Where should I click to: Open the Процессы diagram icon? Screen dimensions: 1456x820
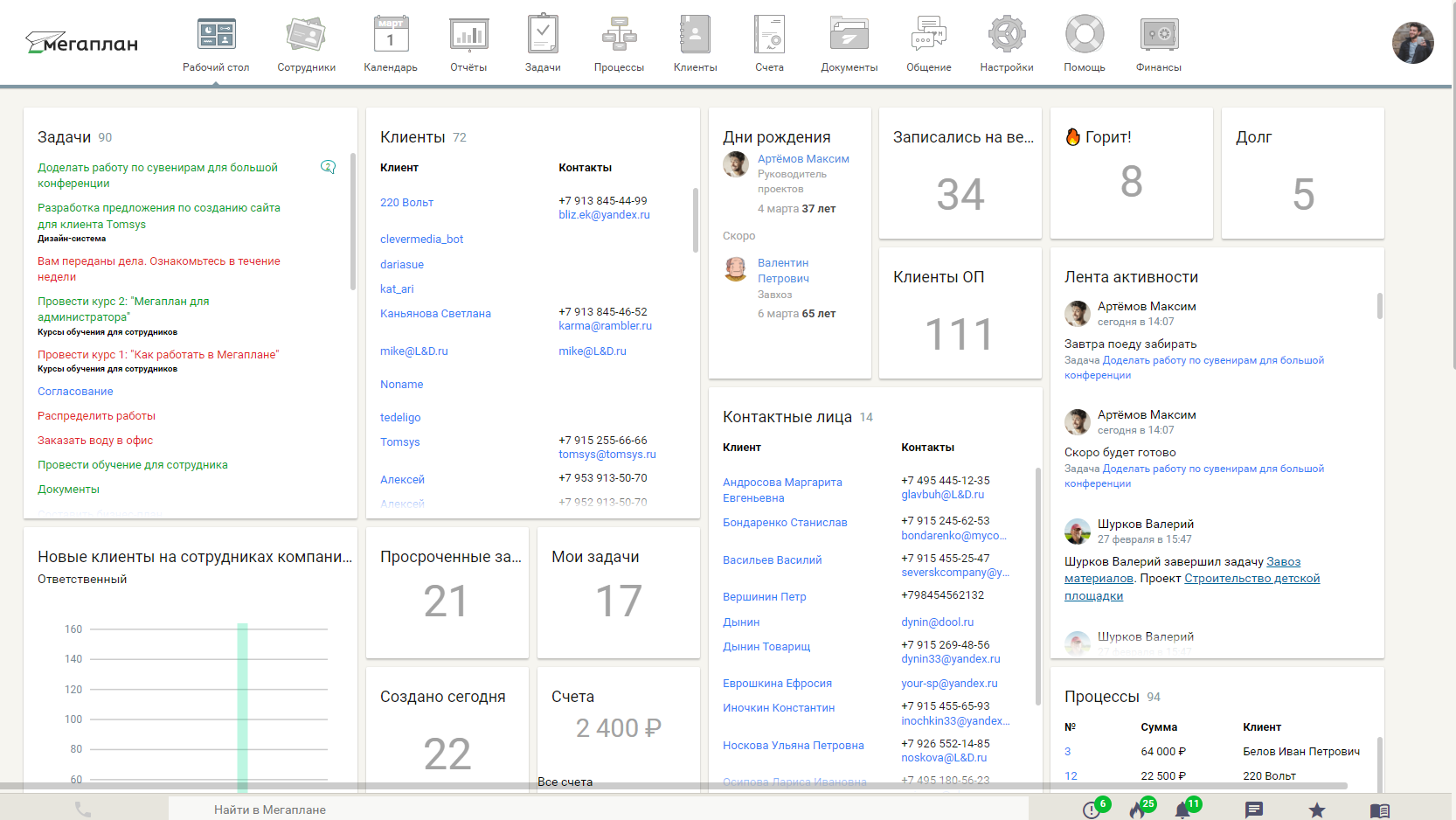pyautogui.click(x=619, y=35)
